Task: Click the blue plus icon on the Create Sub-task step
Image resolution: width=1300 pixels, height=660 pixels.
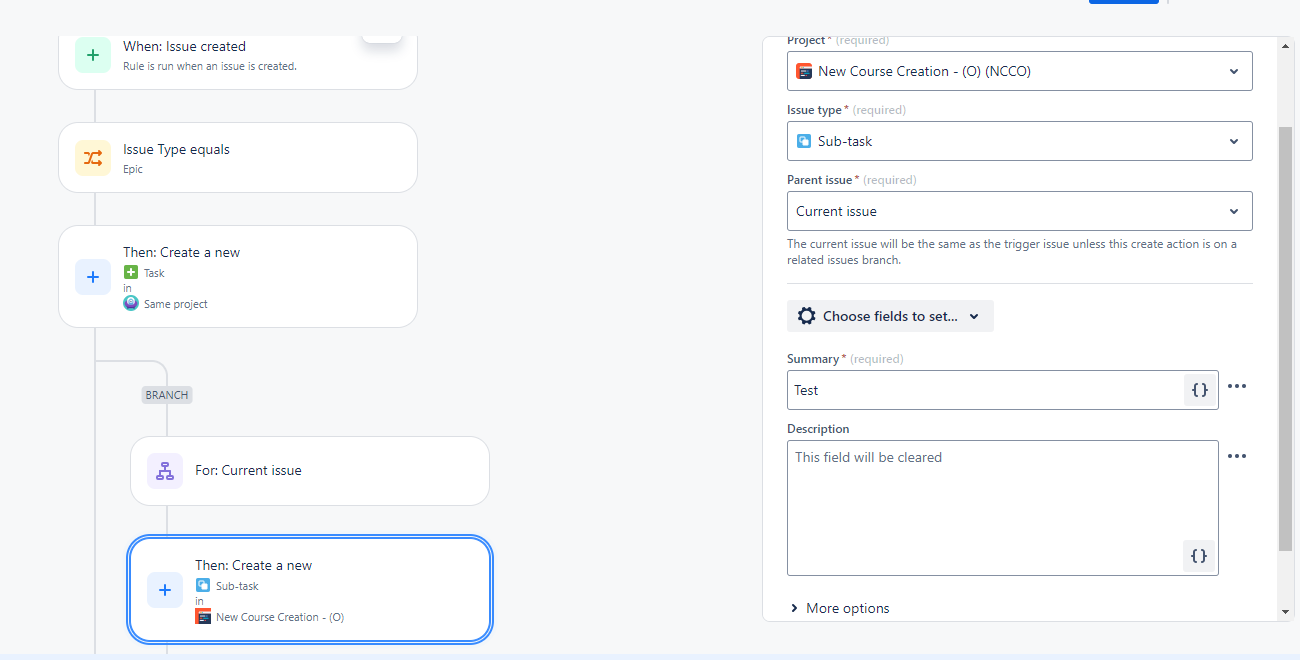Action: coord(165,590)
